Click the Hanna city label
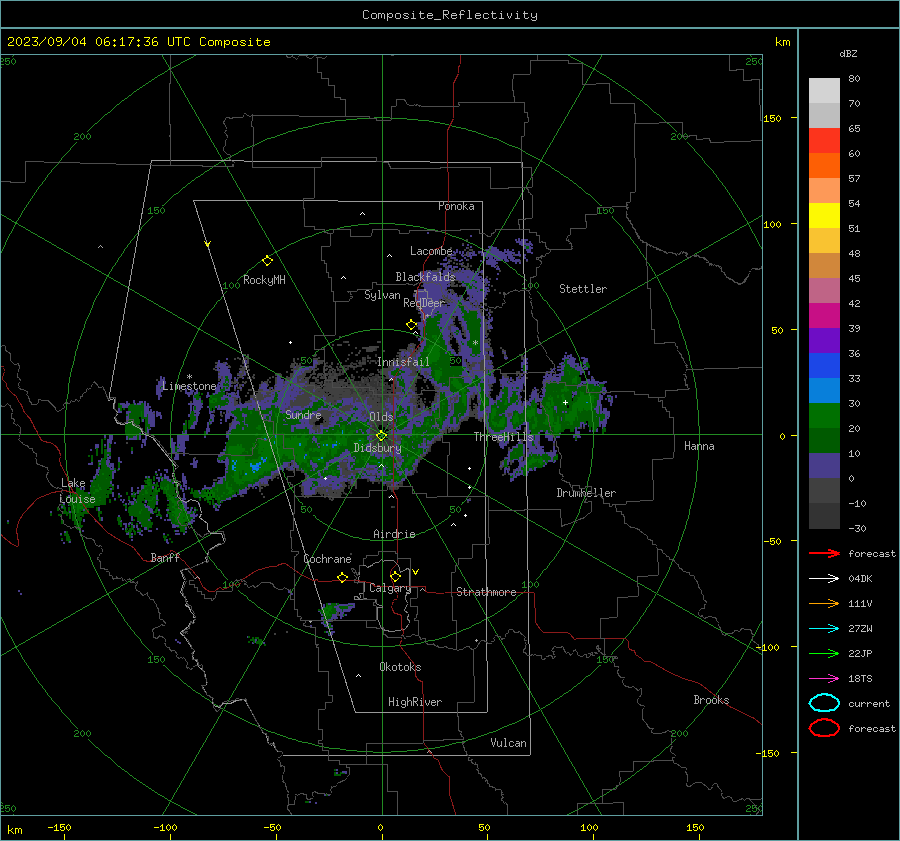The height and width of the screenshot is (841, 900). pos(699,446)
